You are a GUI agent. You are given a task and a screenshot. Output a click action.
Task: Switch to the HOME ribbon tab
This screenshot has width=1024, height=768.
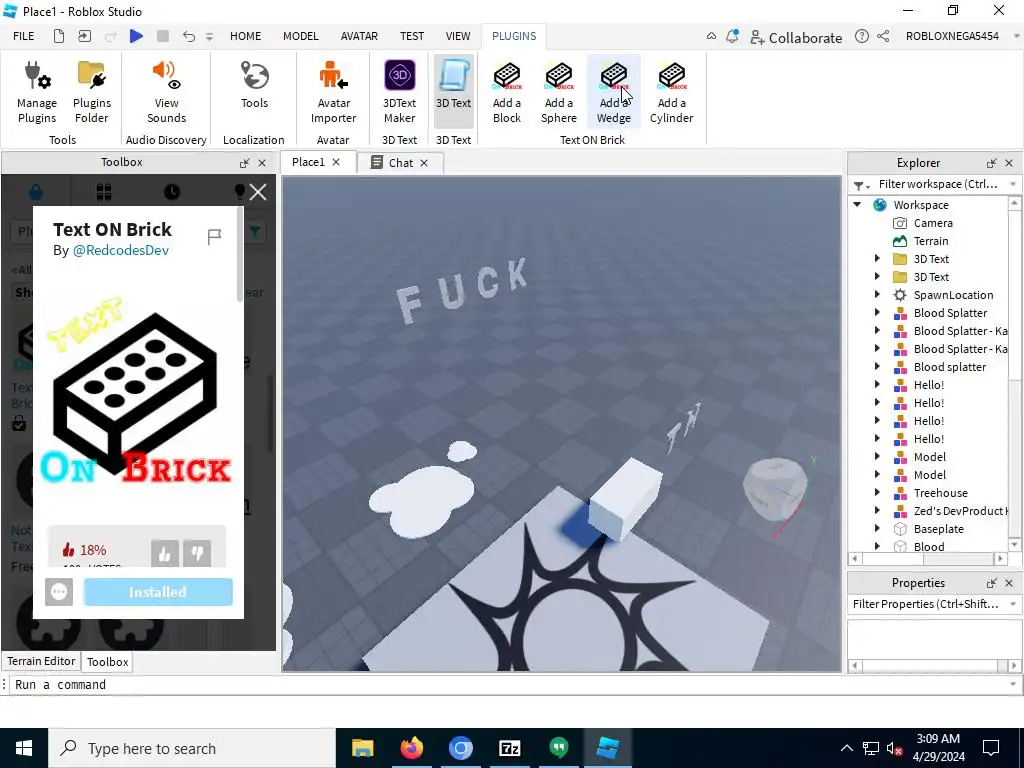tap(246, 36)
